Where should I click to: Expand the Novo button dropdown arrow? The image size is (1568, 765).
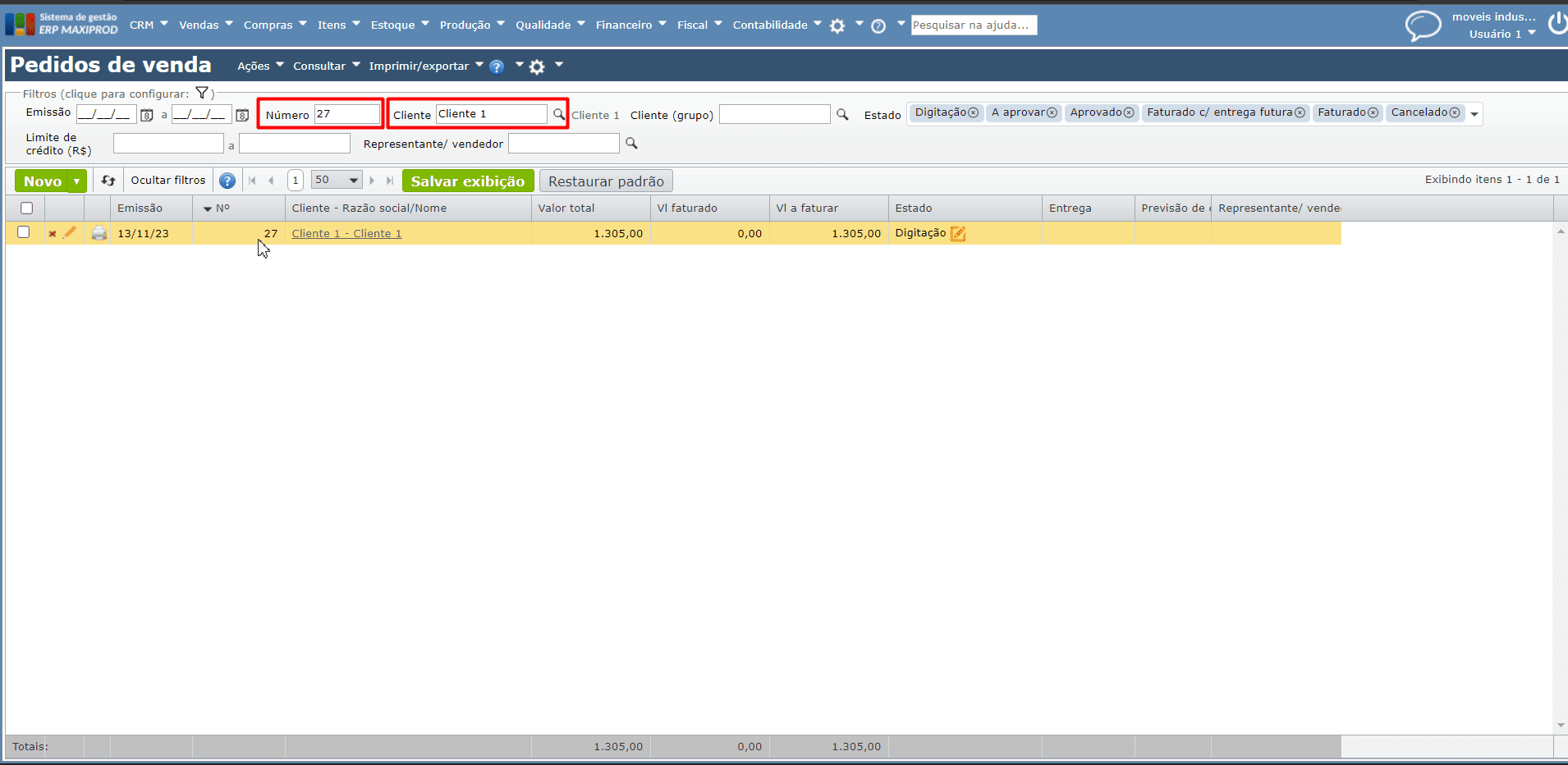76,181
